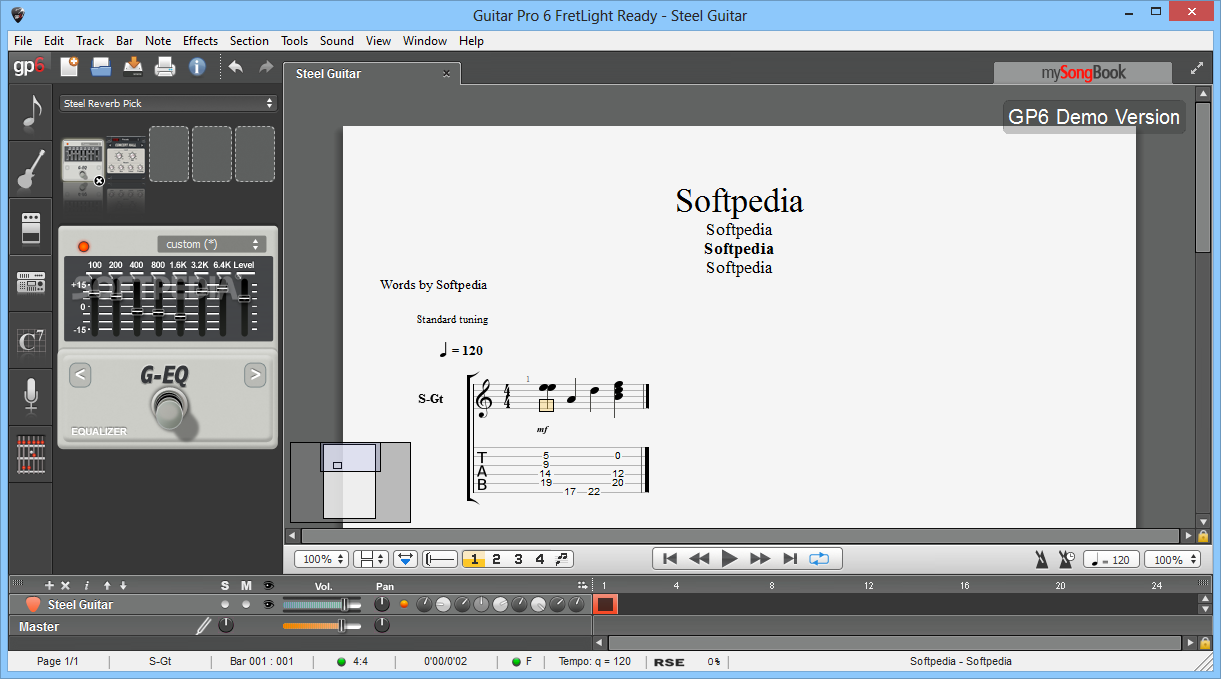Toggle fullscreen with the expand arrows icon

[x=1197, y=69]
